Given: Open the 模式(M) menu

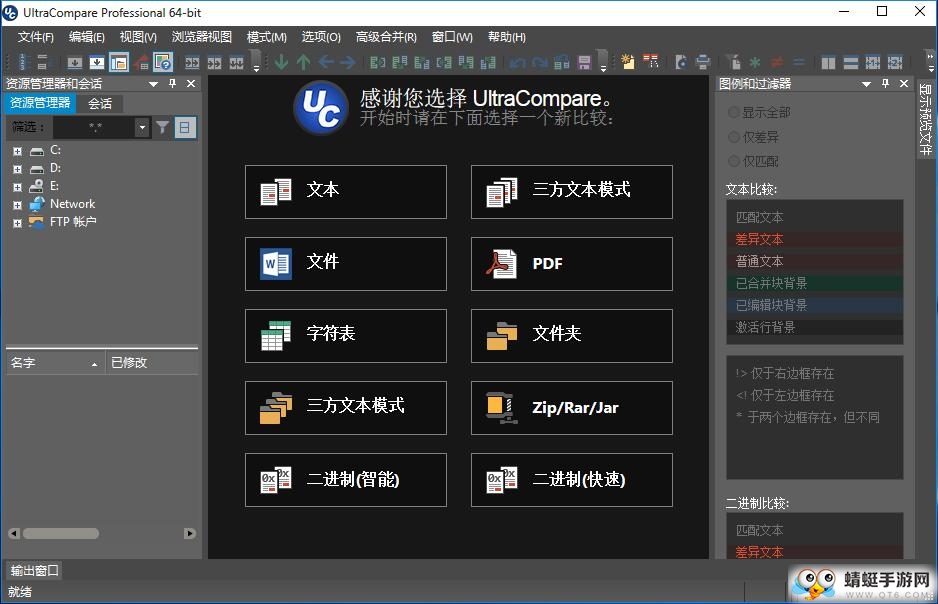Looking at the screenshot, I should click(267, 37).
